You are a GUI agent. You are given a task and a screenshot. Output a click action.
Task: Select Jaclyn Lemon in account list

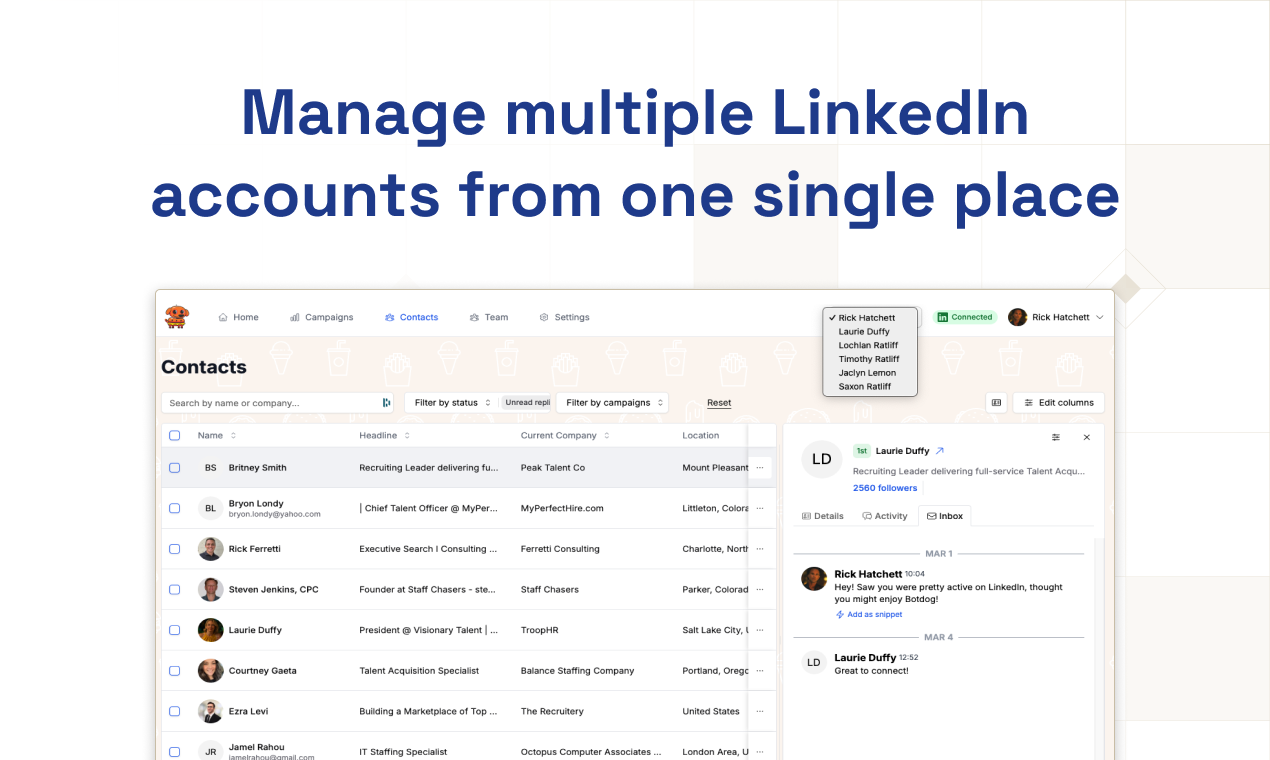pos(867,373)
